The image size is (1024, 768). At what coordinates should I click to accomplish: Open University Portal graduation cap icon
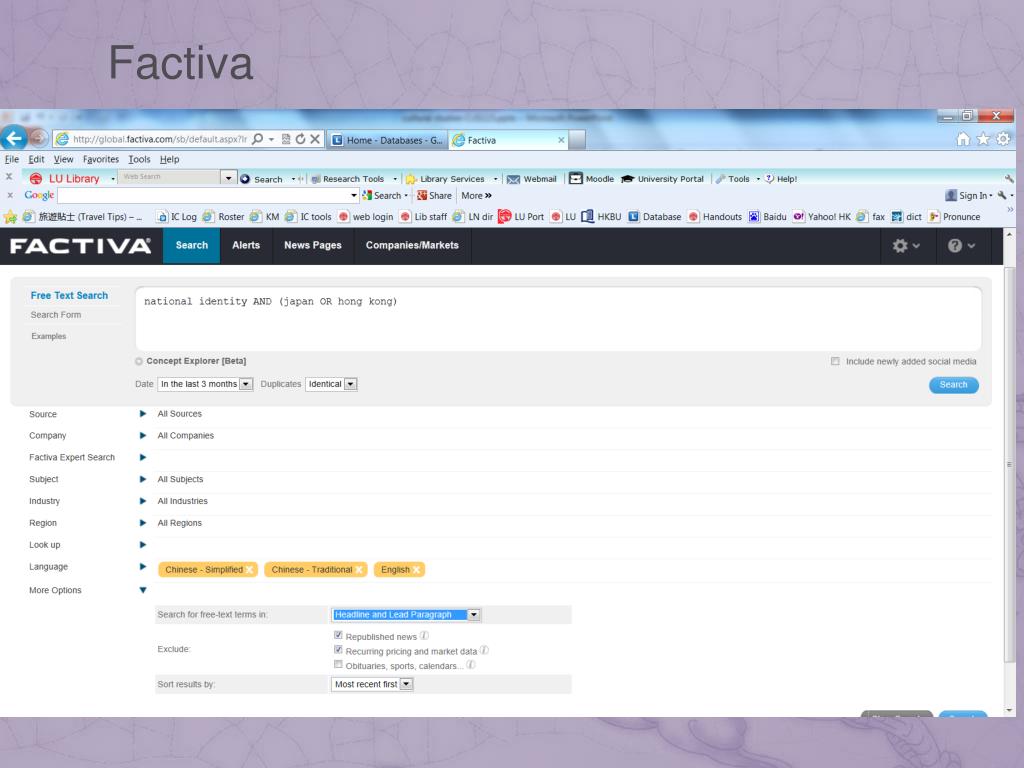click(628, 179)
